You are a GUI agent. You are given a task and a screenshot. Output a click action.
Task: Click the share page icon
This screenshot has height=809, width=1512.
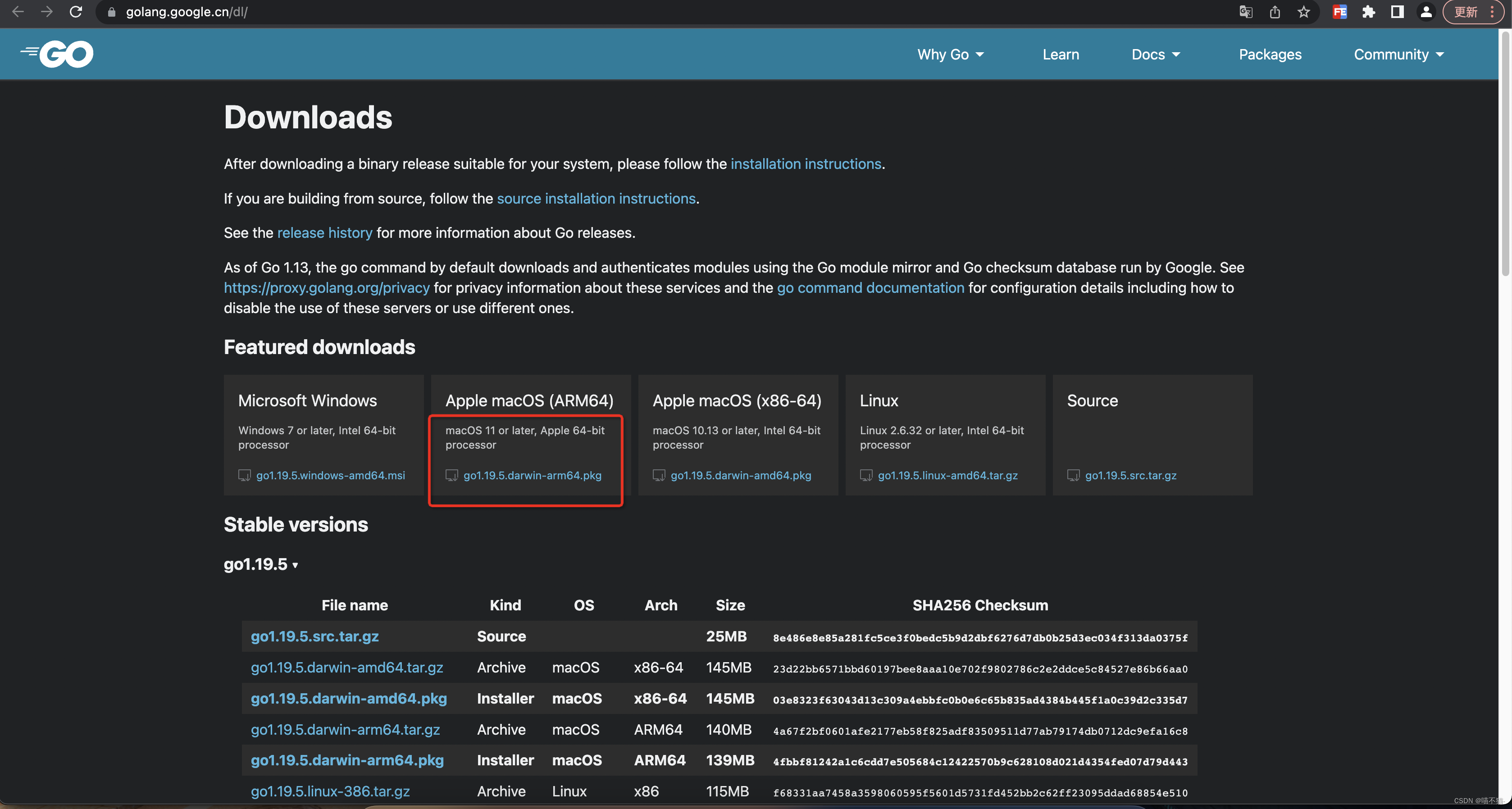[1275, 12]
